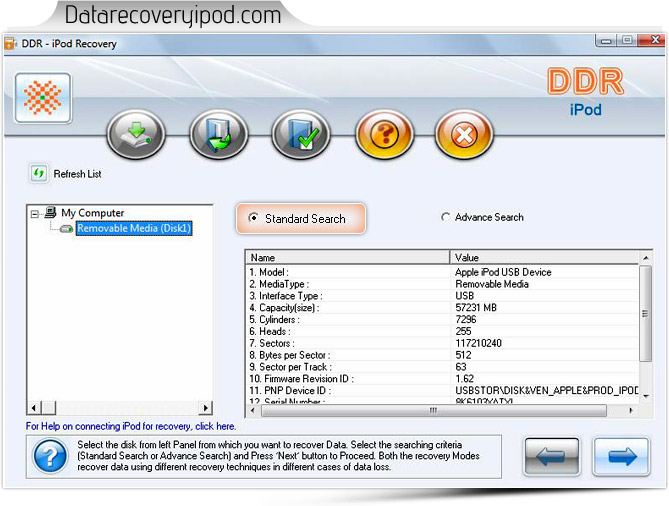The height and width of the screenshot is (506, 669).
Task: Click the Back arrow button
Action: click(x=552, y=457)
